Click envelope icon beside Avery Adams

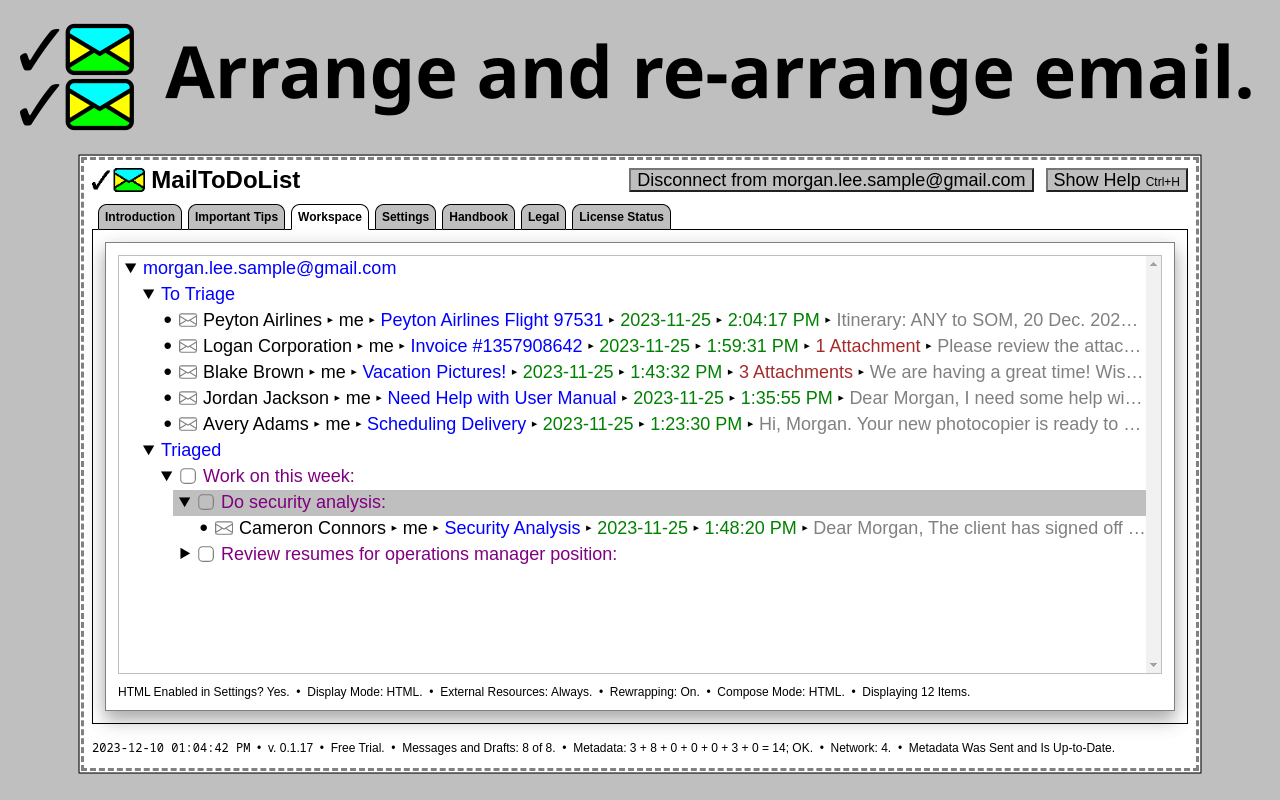point(188,424)
